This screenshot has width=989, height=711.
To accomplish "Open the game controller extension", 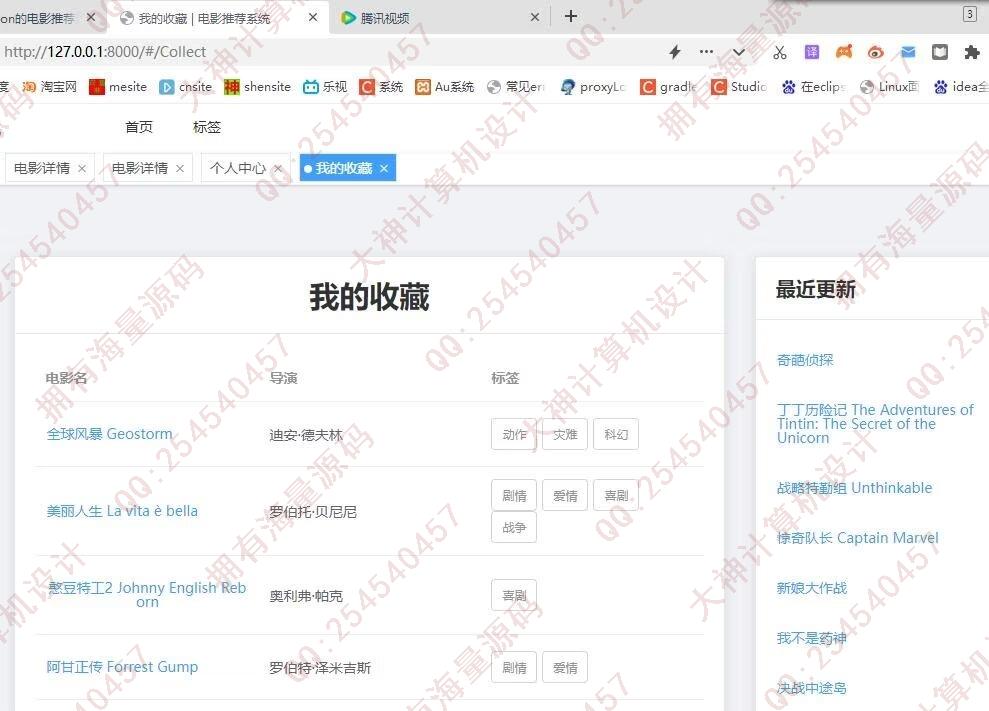I will click(844, 52).
